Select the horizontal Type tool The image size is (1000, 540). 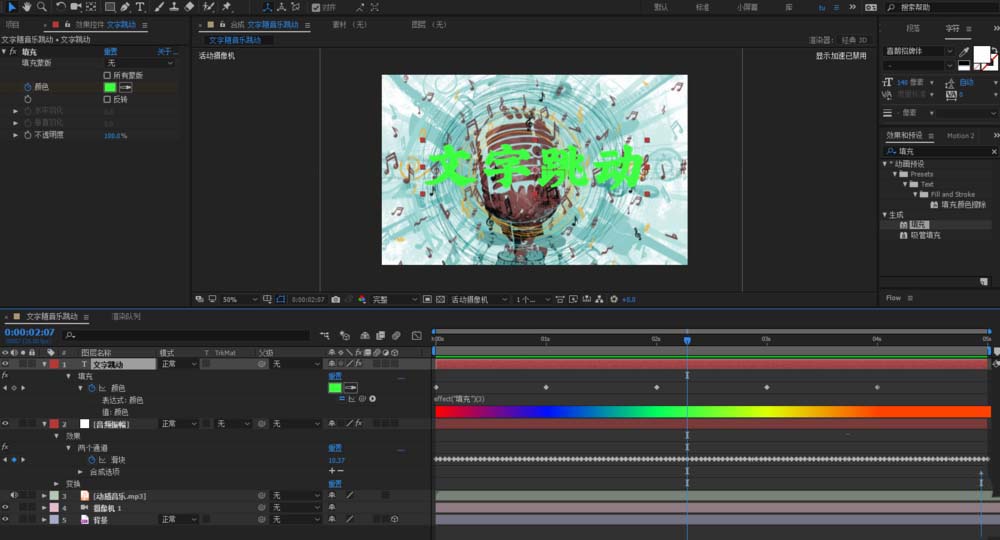pyautogui.click(x=140, y=7)
